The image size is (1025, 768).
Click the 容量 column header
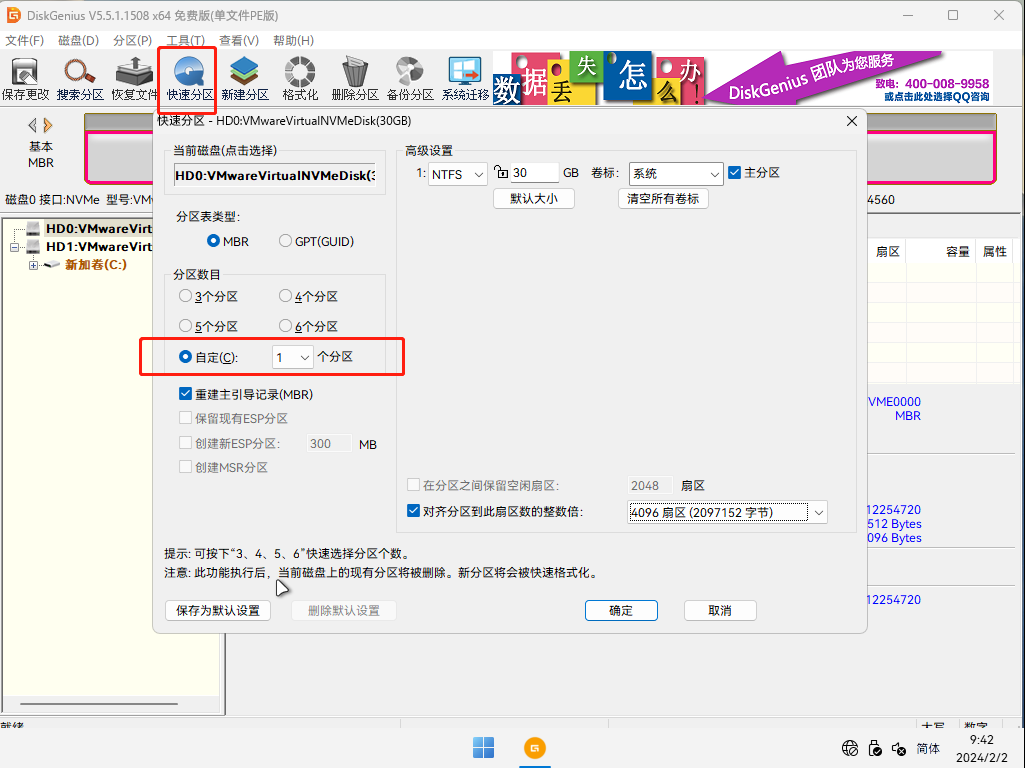pos(957,252)
